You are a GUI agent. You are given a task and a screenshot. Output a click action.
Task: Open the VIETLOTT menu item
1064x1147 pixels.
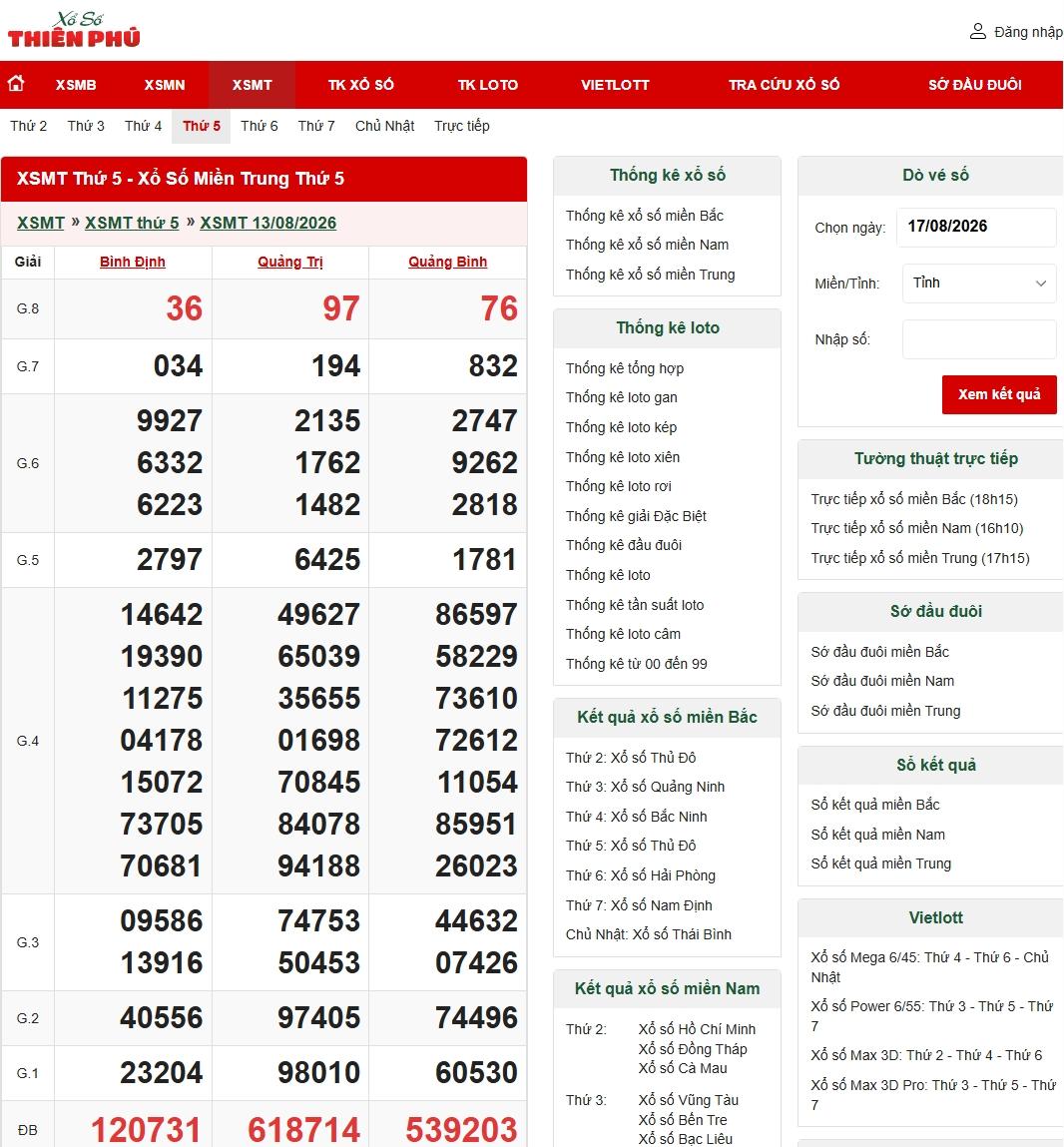[x=615, y=85]
